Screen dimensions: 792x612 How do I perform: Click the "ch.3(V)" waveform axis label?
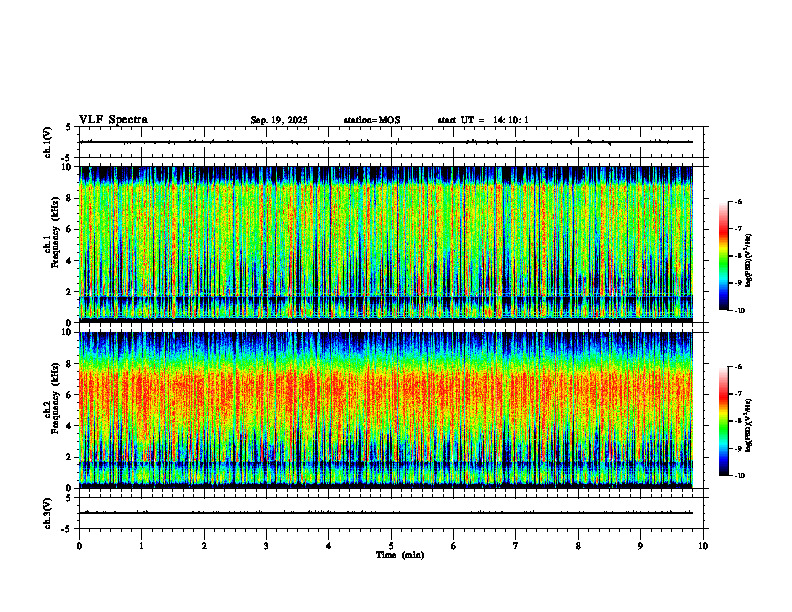48,513
